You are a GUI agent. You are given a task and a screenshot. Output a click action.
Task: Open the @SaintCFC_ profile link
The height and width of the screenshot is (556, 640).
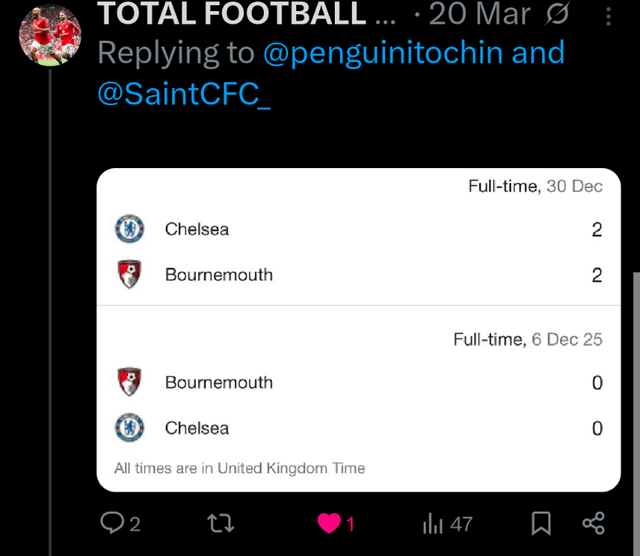pos(184,93)
